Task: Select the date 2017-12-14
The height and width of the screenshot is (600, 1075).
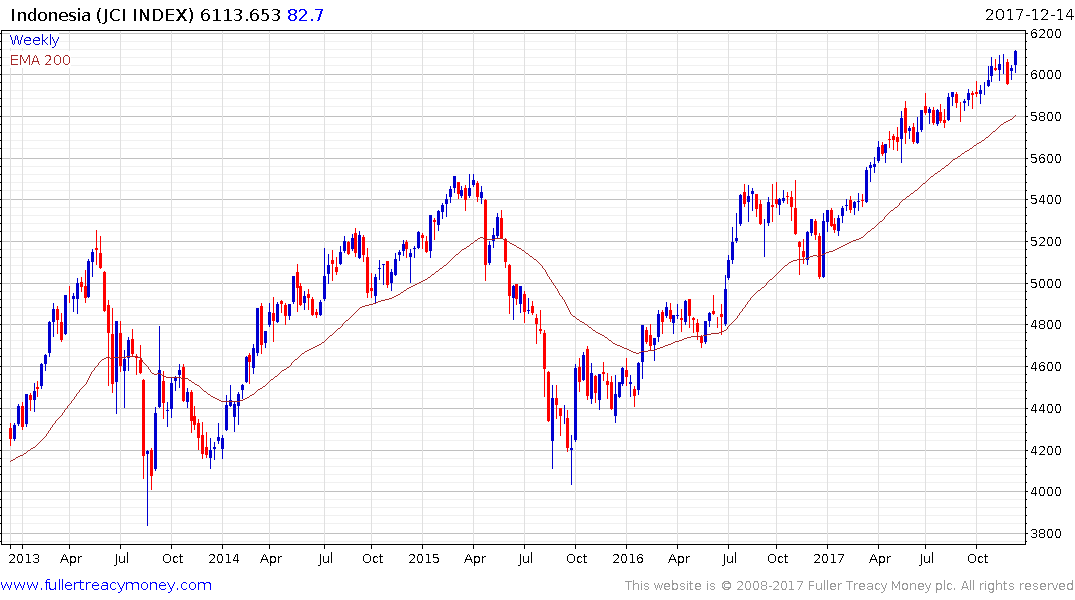Action: [1029, 15]
